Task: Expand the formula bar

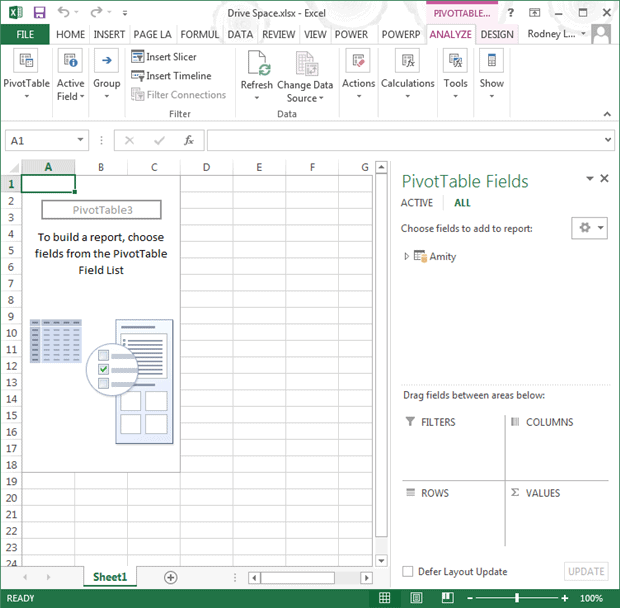Action: pos(608,140)
